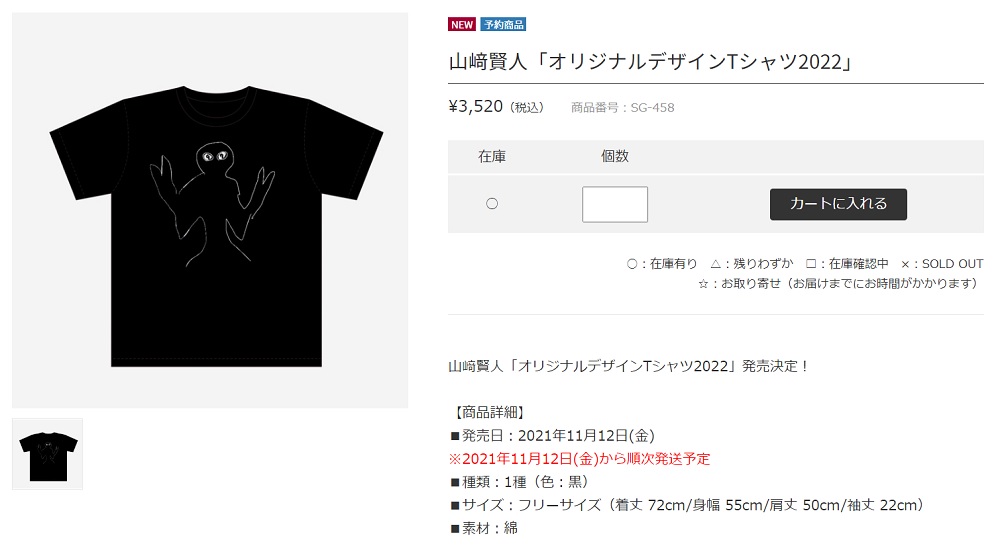The image size is (1000, 546).
Task: Click the 在庫有り circle legend symbol
Action: tap(631, 264)
